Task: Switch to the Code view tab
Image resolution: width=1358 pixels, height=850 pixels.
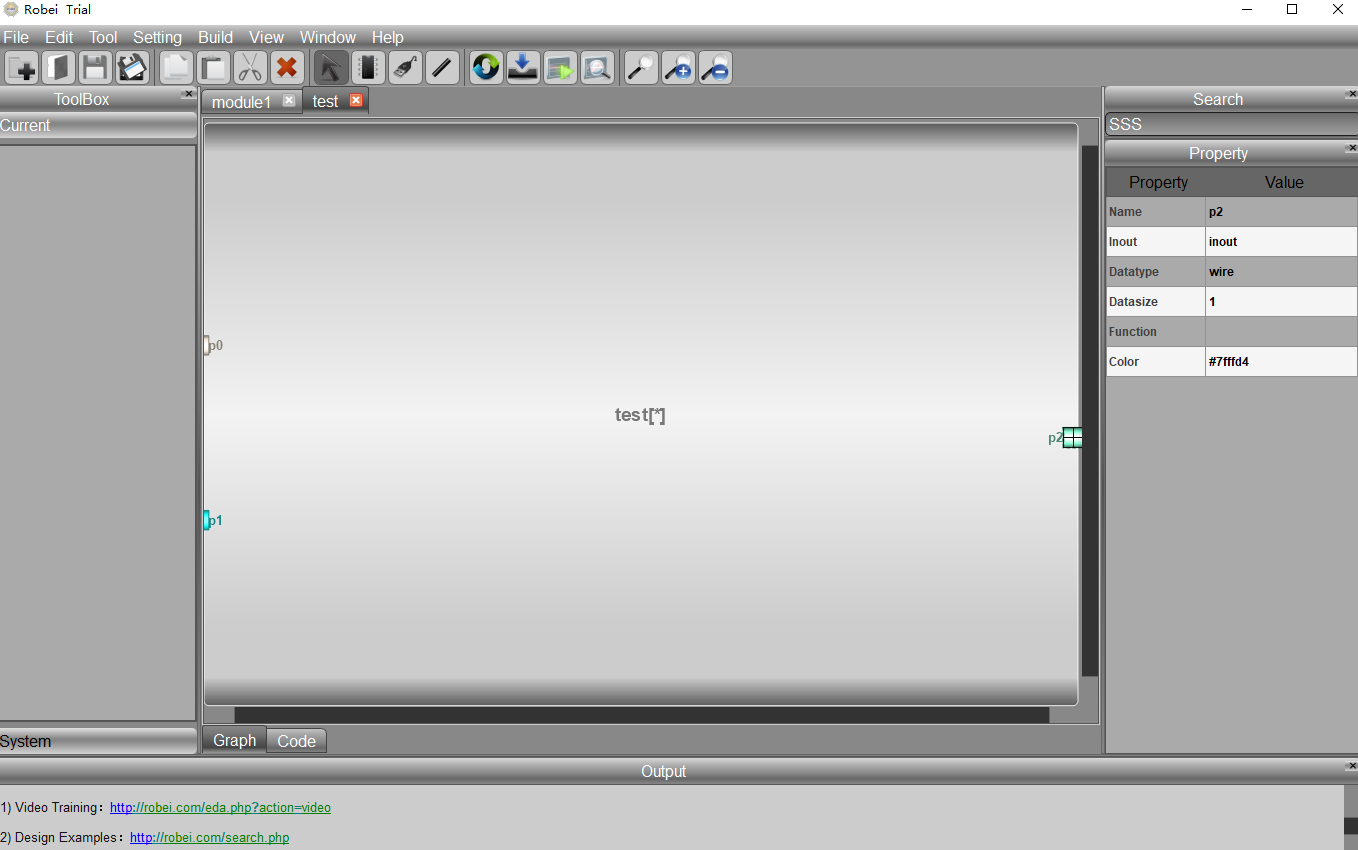Action: click(x=297, y=741)
